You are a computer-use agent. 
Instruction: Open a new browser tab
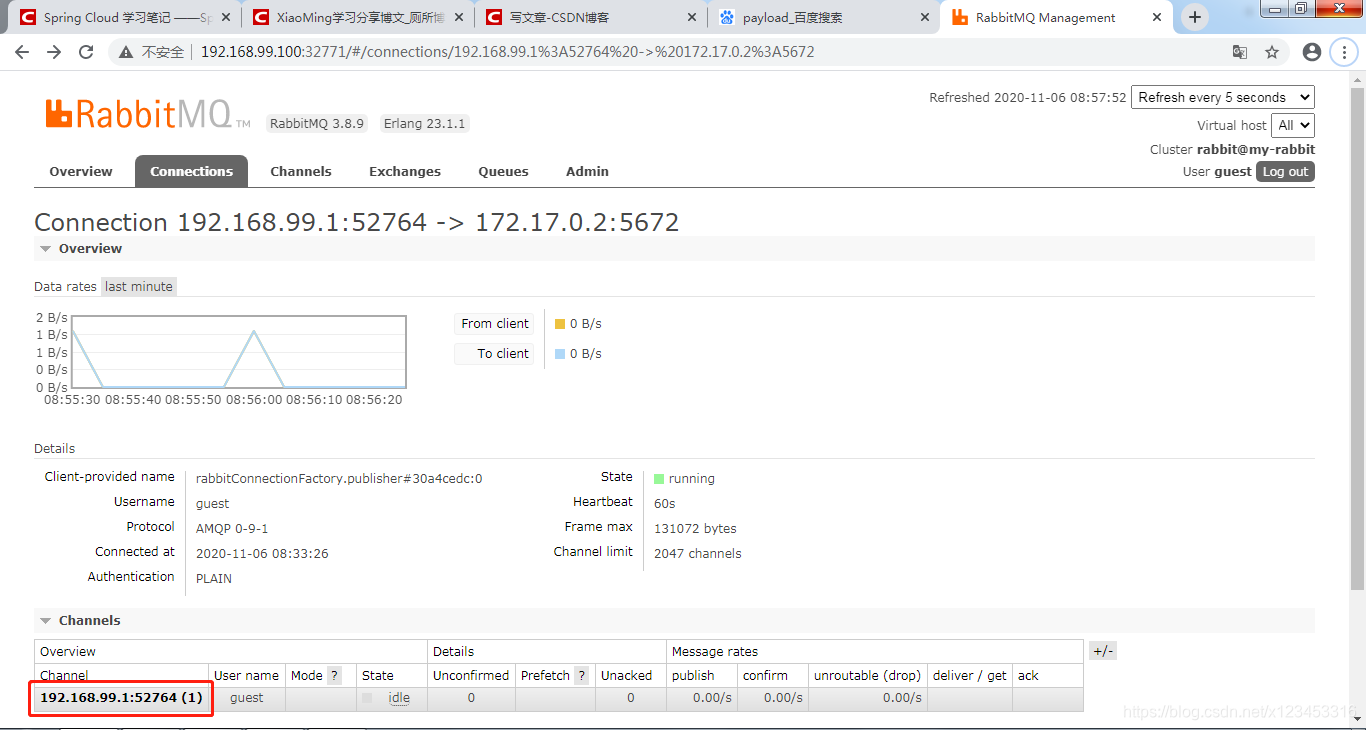pyautogui.click(x=1194, y=17)
